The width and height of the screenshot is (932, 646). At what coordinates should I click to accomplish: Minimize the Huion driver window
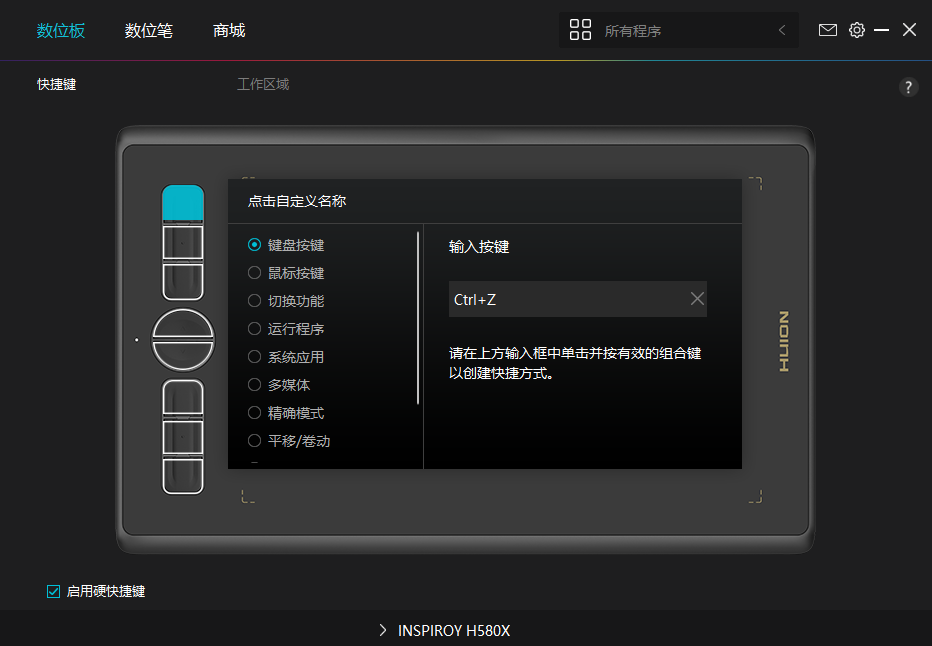[x=881, y=30]
